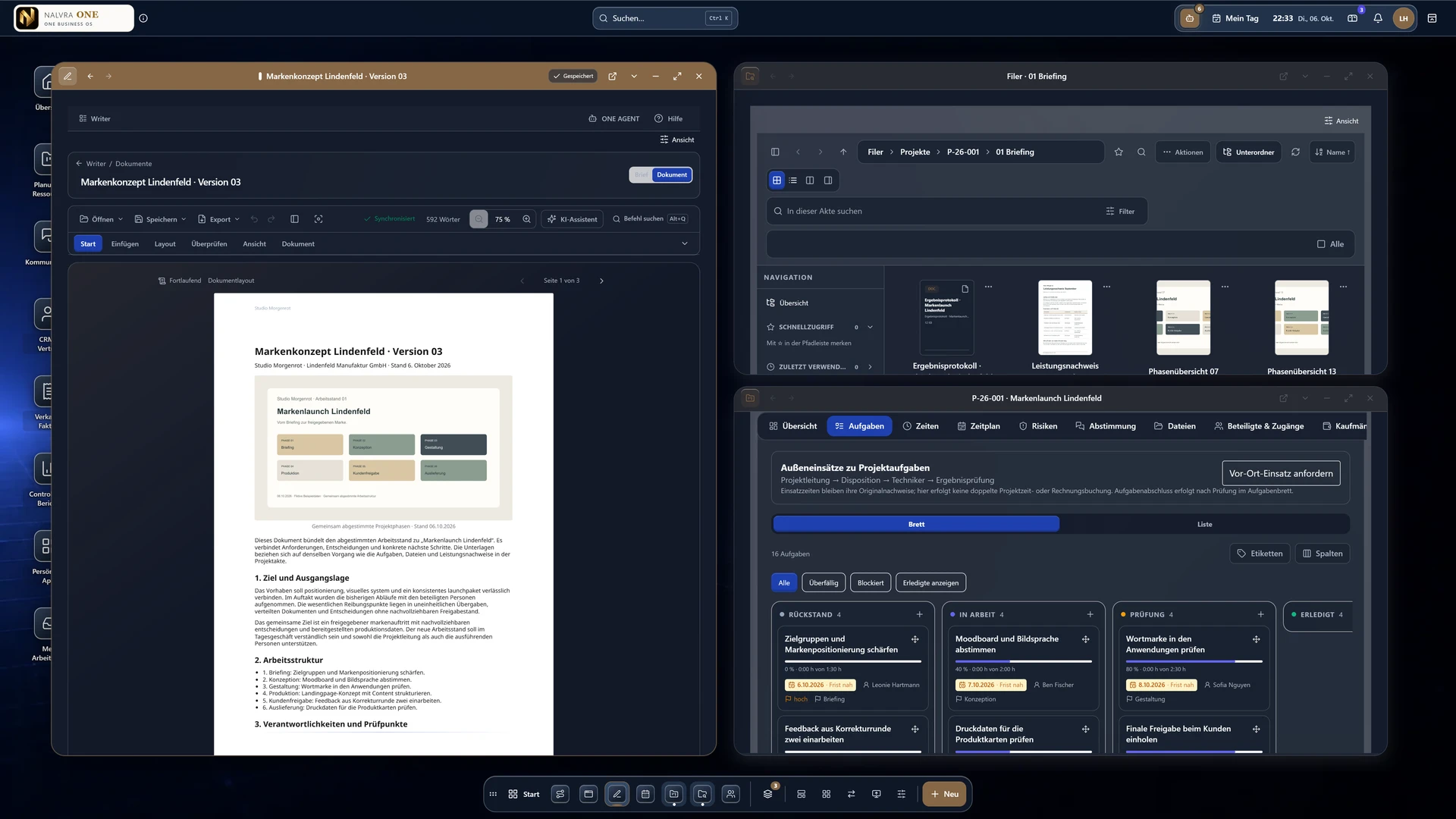Open the Export dropdown menu
This screenshot has width=1456, height=819.
click(x=218, y=219)
